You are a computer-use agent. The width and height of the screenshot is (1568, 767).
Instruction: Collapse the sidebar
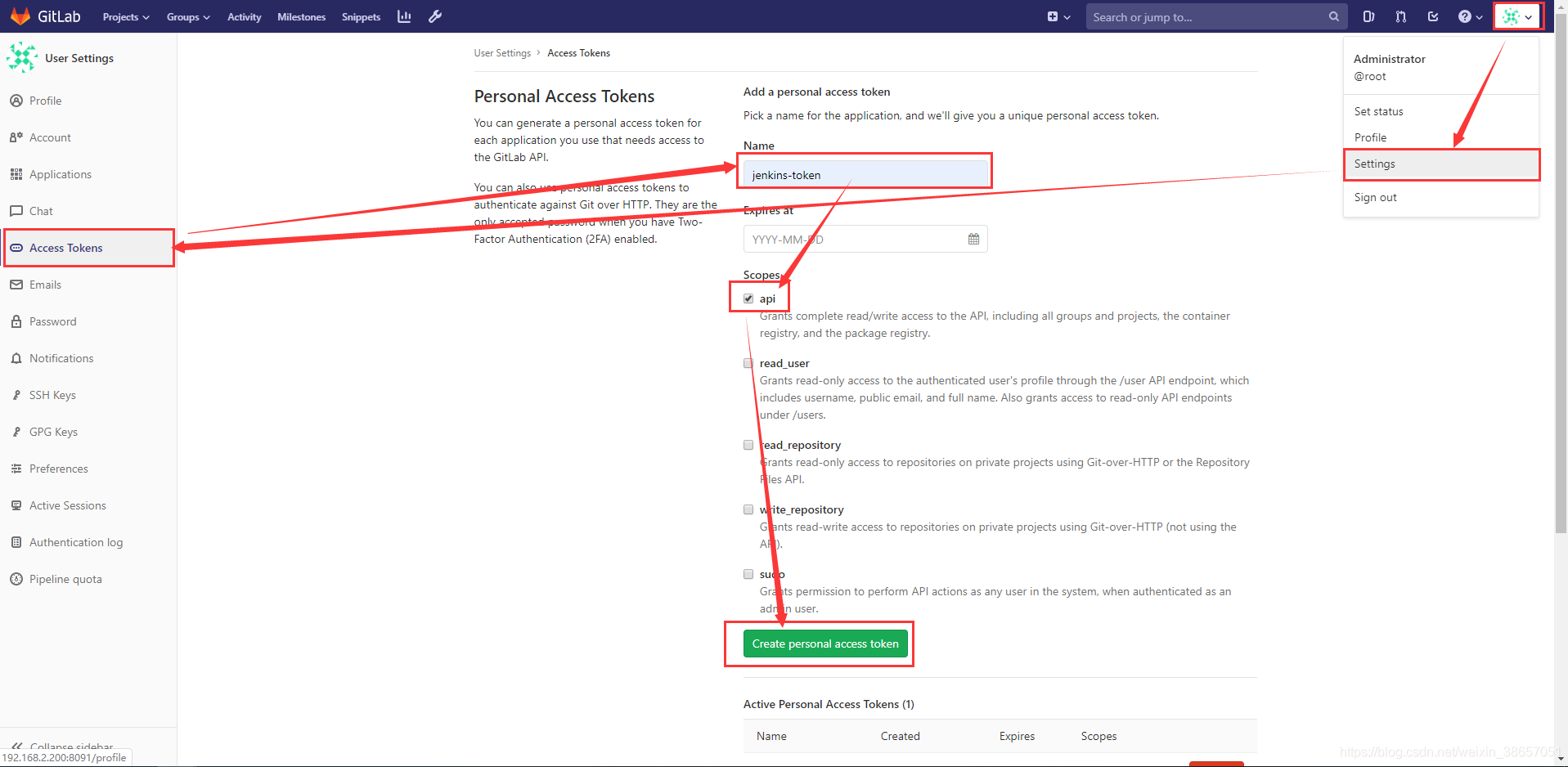[63, 746]
